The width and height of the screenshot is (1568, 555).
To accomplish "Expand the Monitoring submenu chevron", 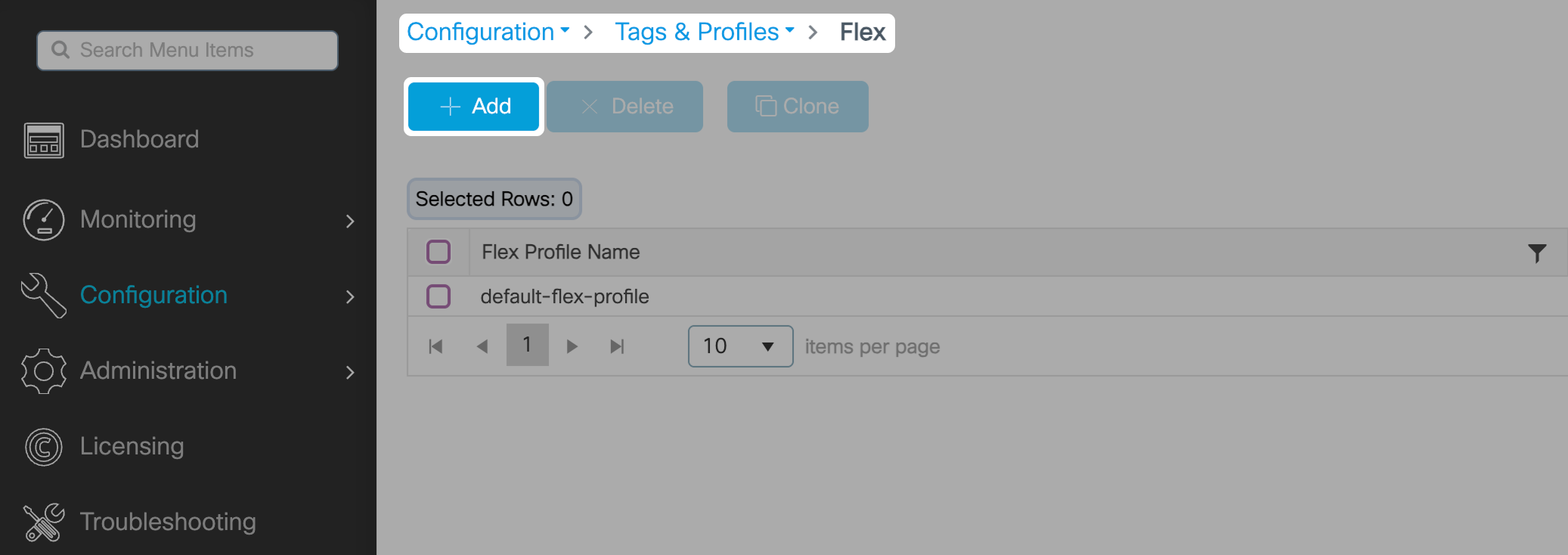I will 350,221.
